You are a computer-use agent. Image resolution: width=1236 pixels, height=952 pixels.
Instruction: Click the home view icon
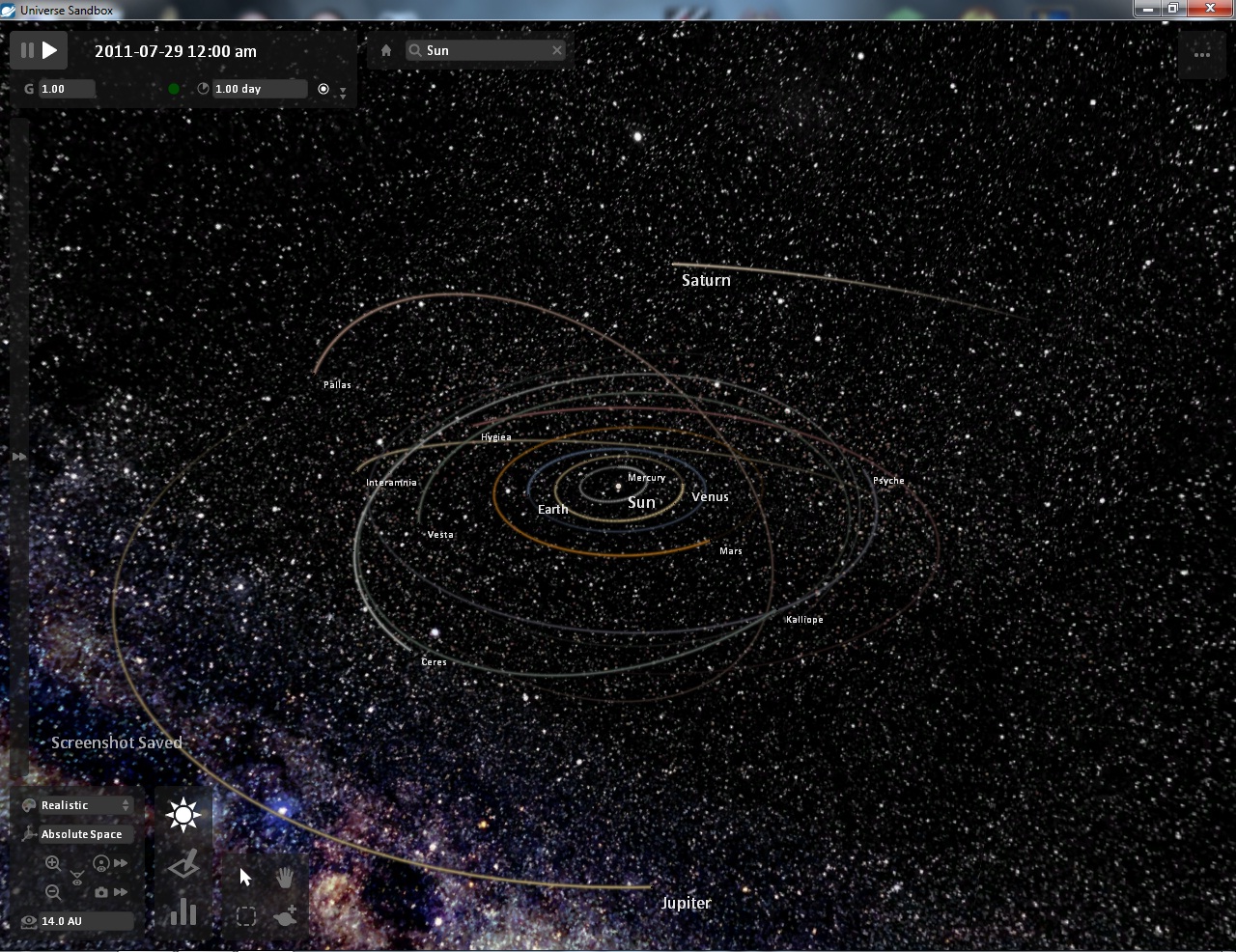tap(386, 51)
